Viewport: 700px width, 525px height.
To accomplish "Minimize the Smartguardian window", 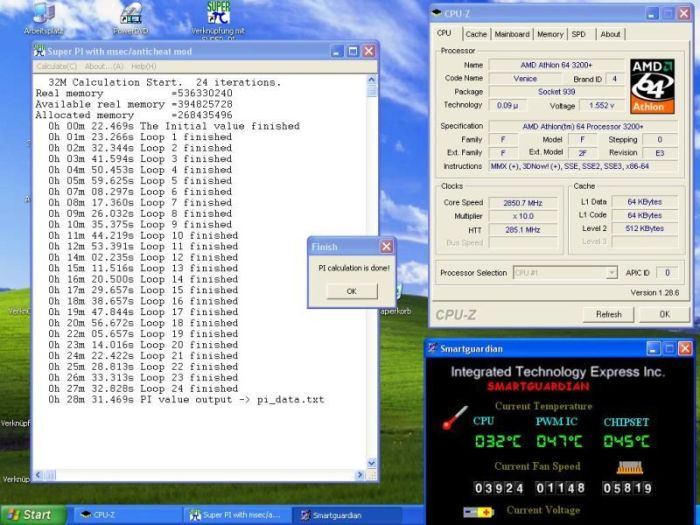I will point(653,348).
